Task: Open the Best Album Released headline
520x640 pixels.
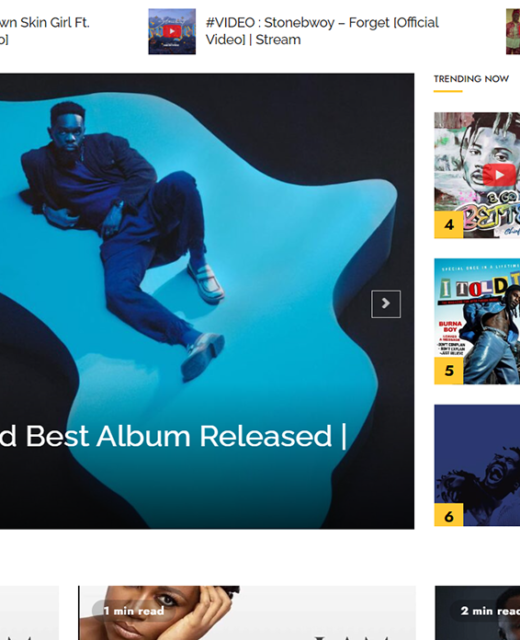Action: [173, 436]
